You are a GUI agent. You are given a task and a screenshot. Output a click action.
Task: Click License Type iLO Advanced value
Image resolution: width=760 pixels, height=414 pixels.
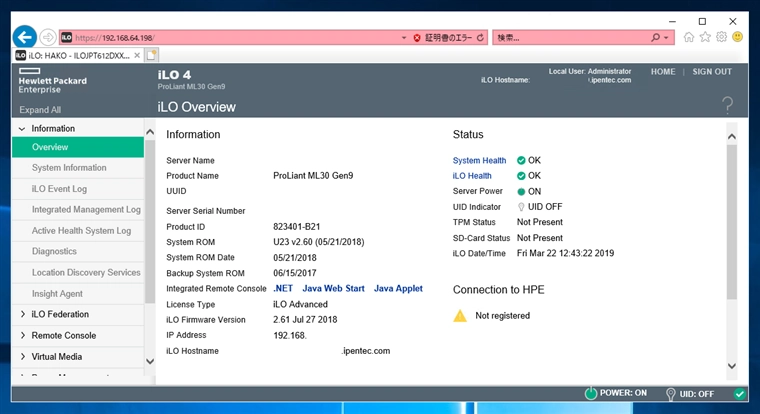(300, 304)
